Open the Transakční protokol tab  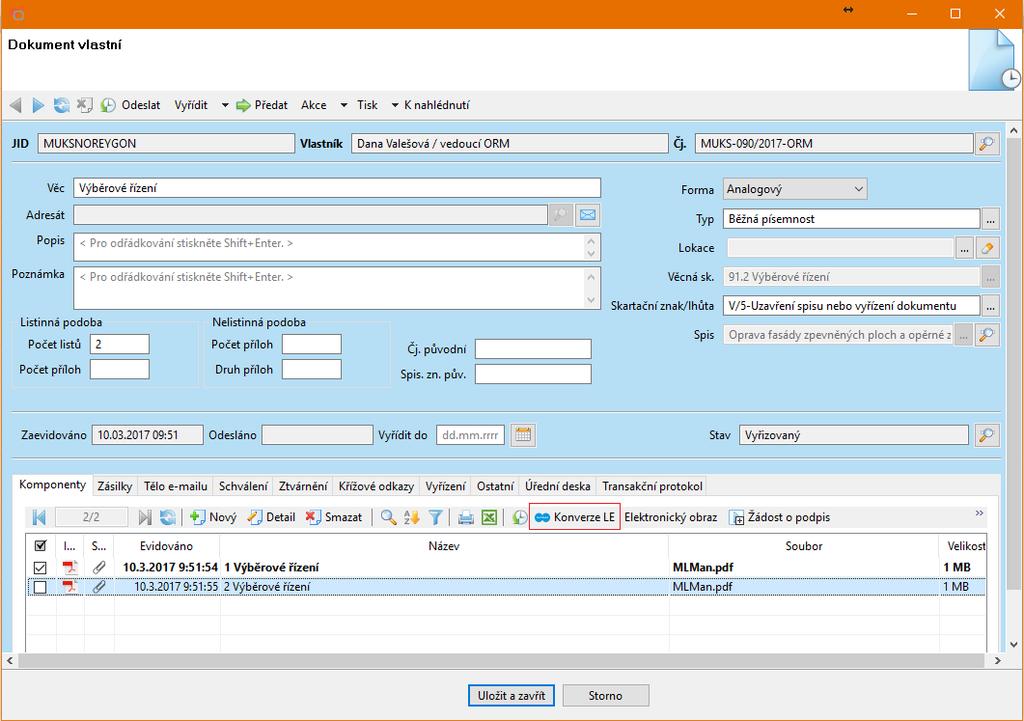click(652, 487)
